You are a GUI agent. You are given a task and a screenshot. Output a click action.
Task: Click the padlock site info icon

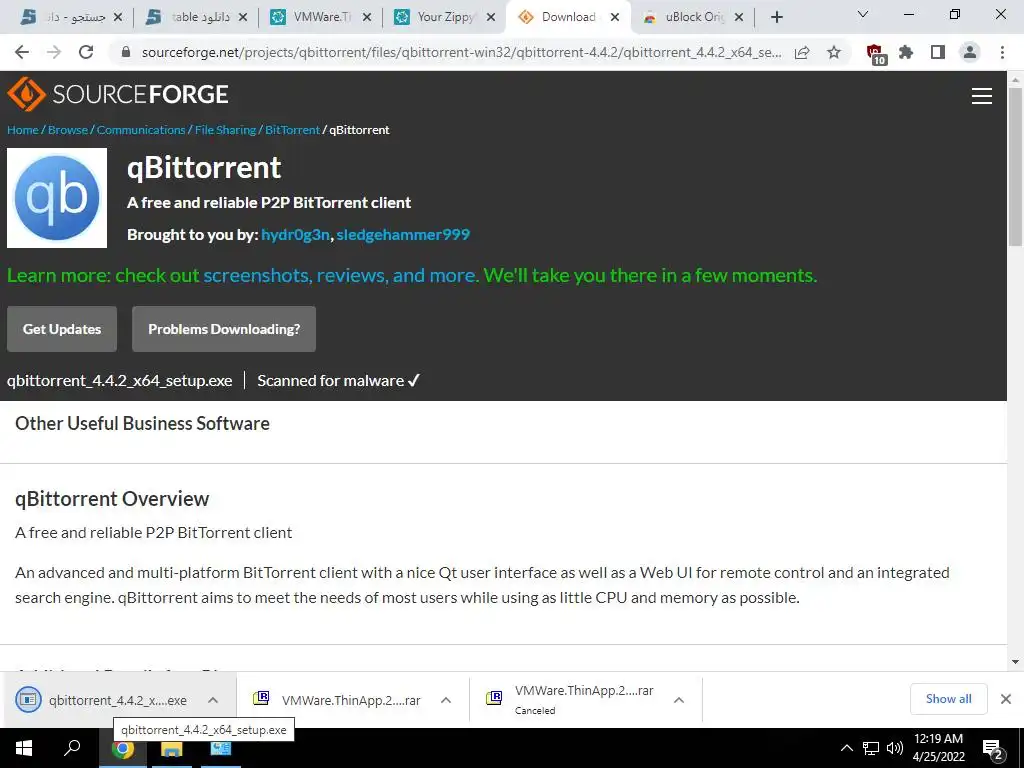(126, 52)
